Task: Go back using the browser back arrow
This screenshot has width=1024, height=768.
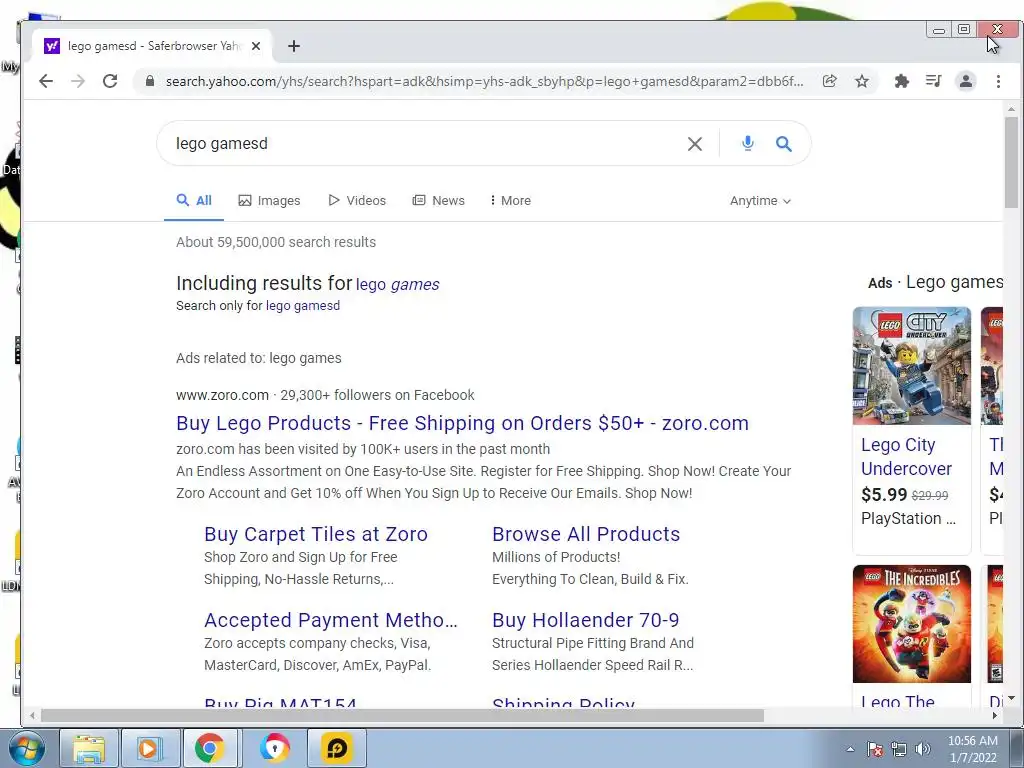Action: coord(46,81)
